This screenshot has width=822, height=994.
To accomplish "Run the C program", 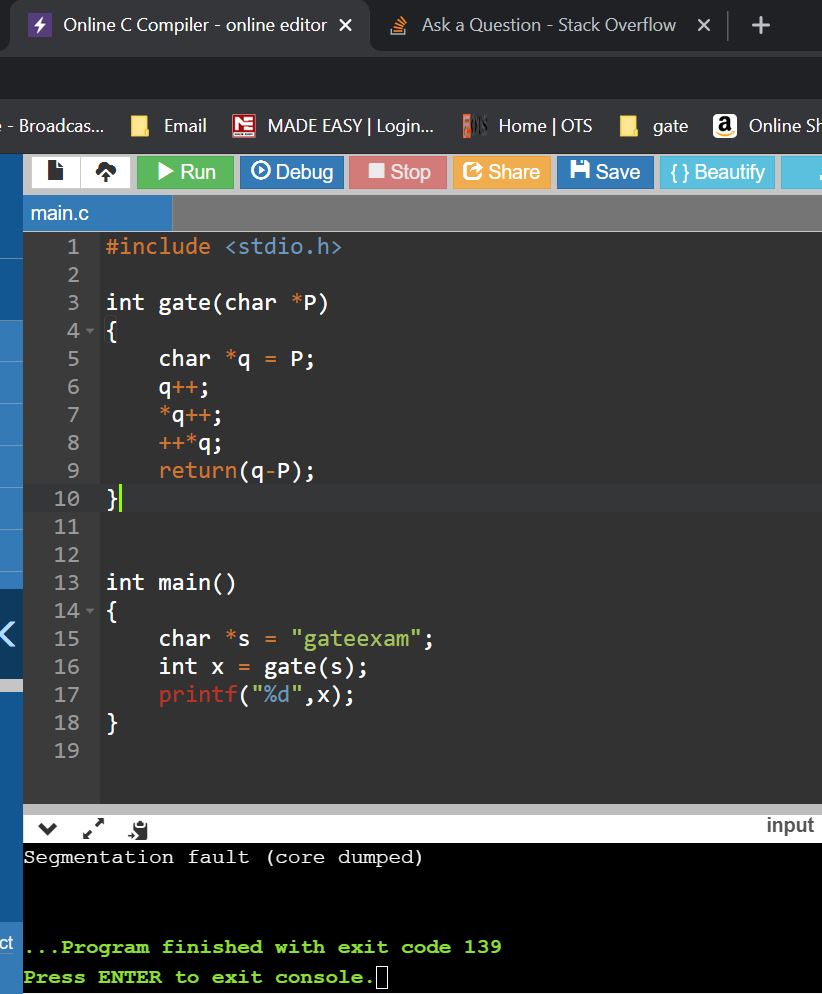I will [184, 171].
